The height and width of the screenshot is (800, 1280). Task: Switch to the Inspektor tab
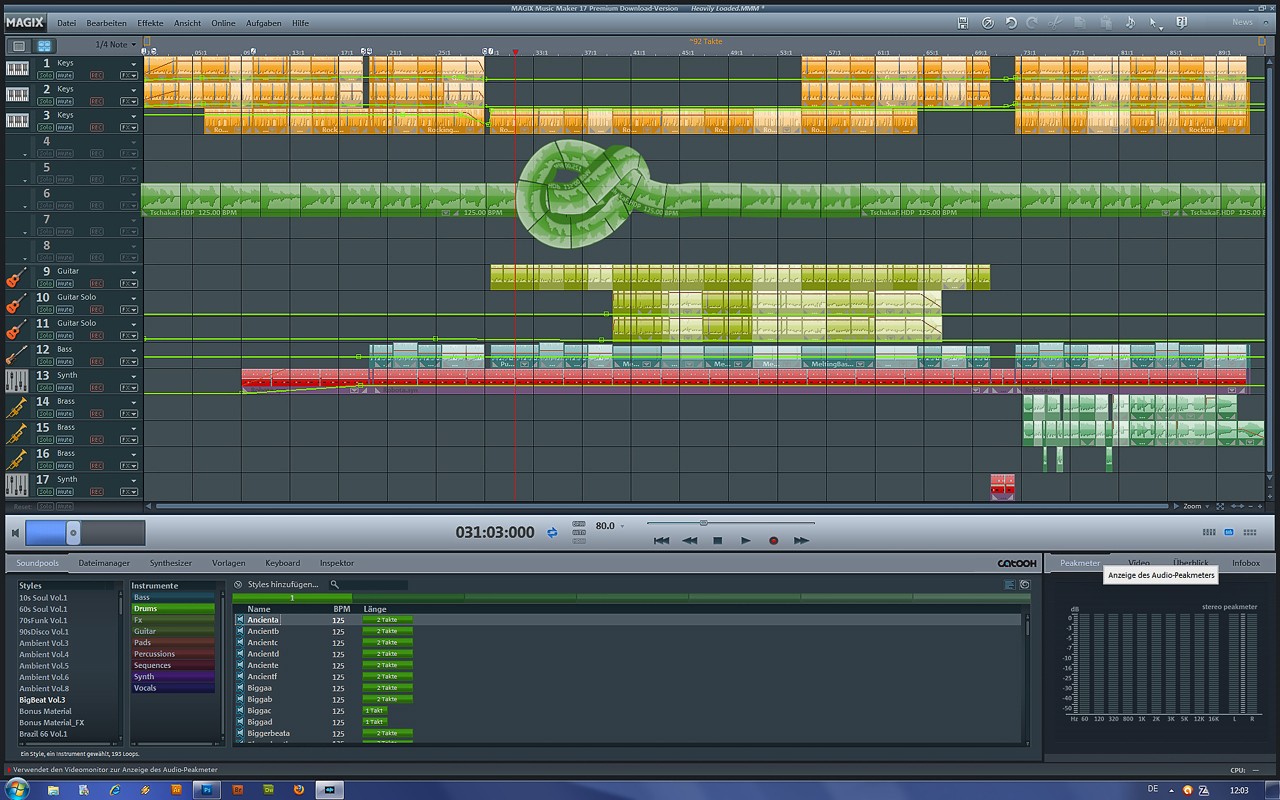coord(337,563)
